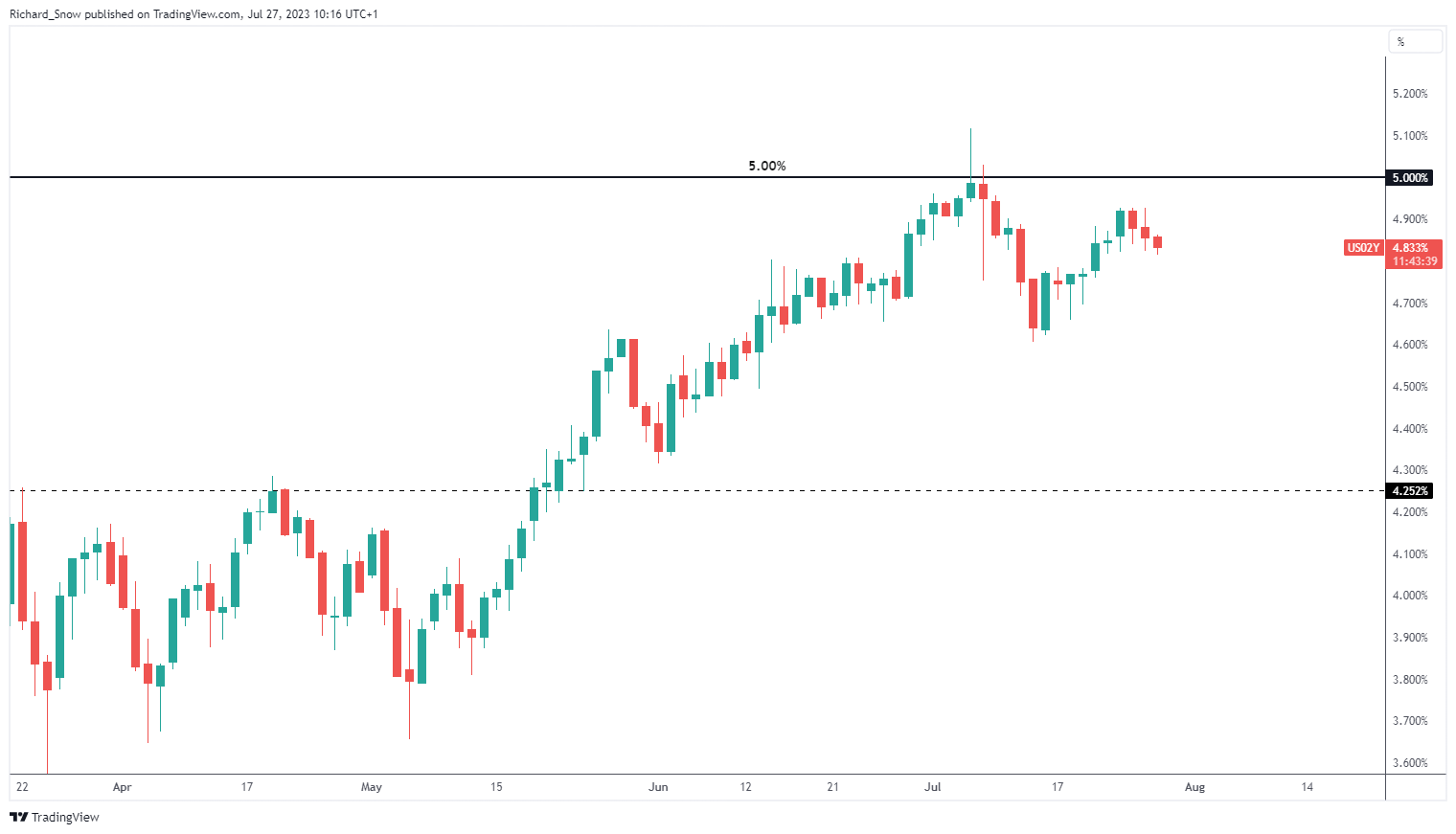
Task: Click the 11:43:39 countdown timer
Action: tap(1414, 261)
